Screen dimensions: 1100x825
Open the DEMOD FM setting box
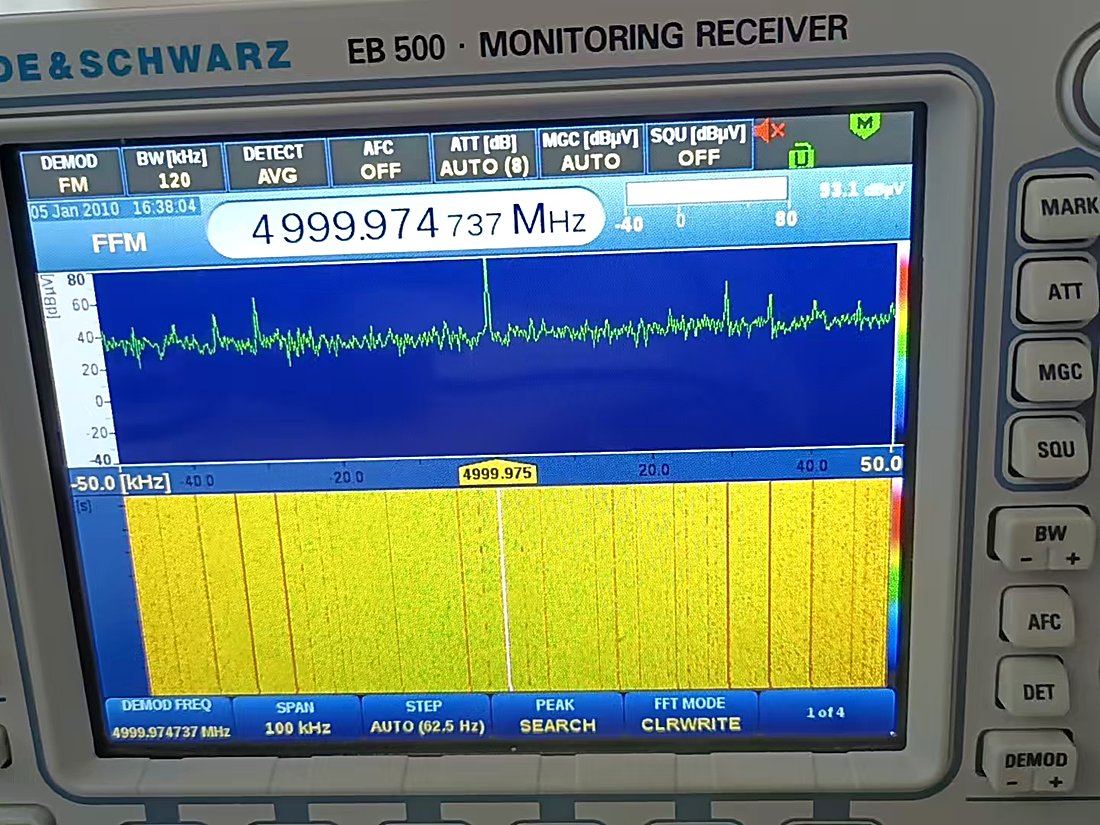(71, 173)
